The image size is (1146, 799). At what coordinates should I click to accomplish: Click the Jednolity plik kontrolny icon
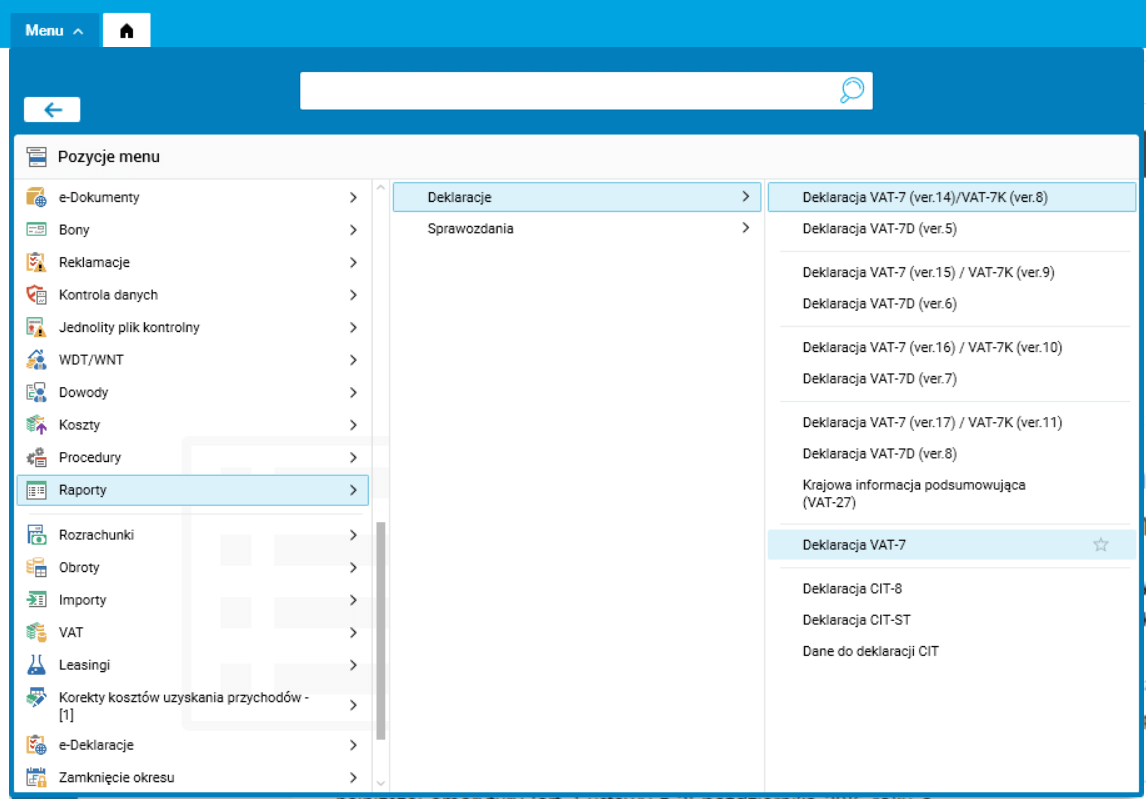point(36,327)
